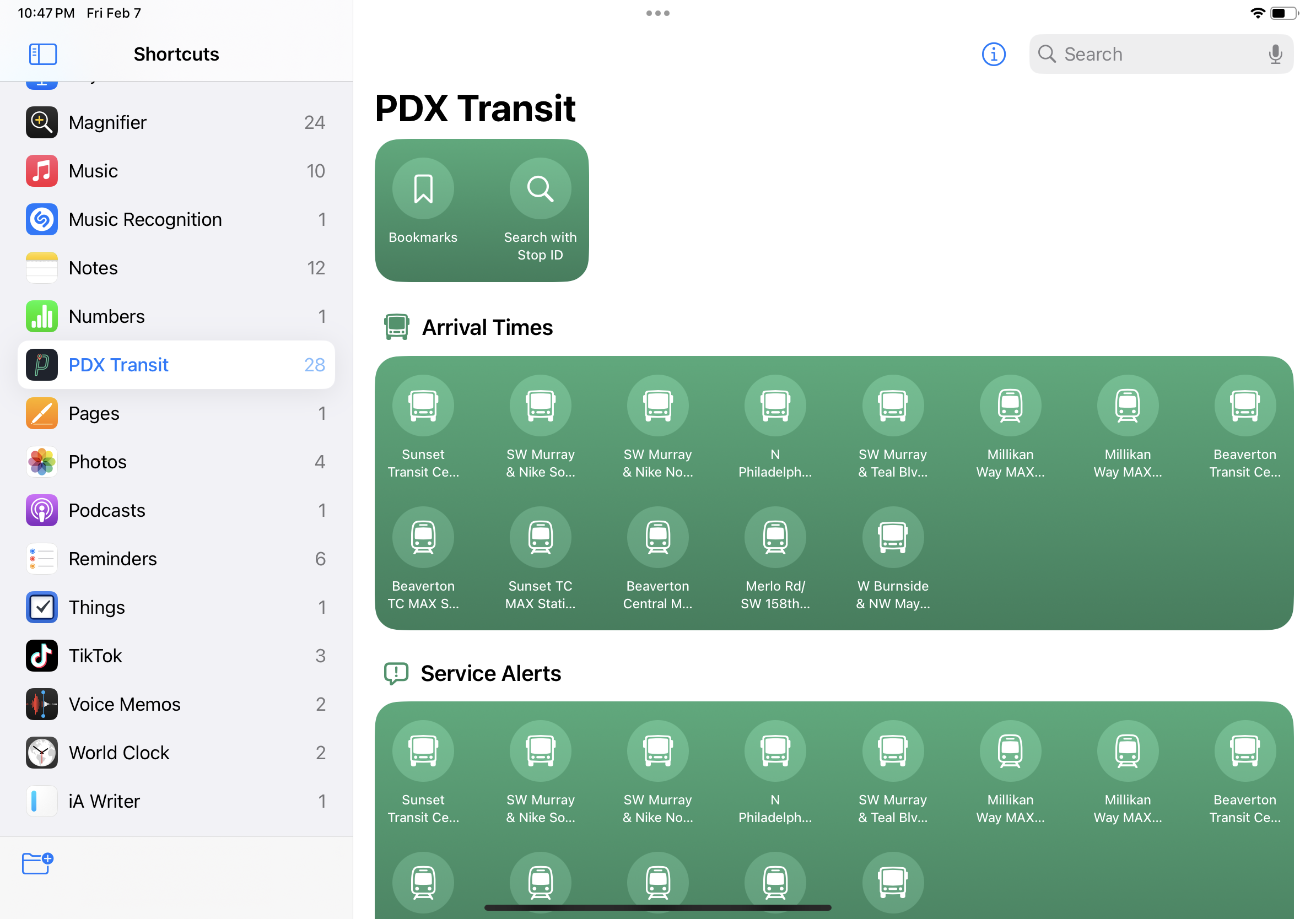Click the Search field
The image size is (1316, 919).
(1161, 55)
